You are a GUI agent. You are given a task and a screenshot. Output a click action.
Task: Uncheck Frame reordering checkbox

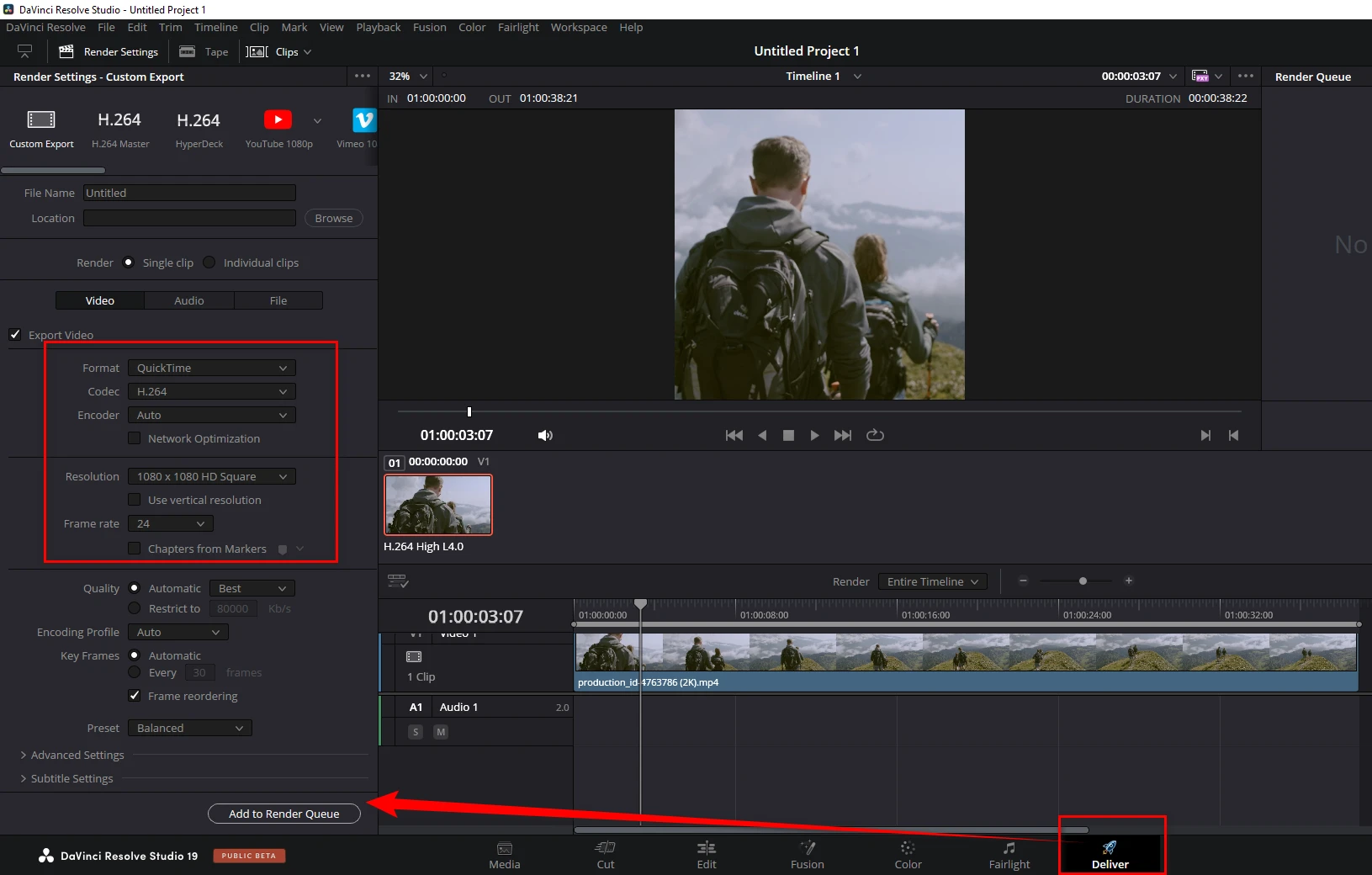point(134,695)
